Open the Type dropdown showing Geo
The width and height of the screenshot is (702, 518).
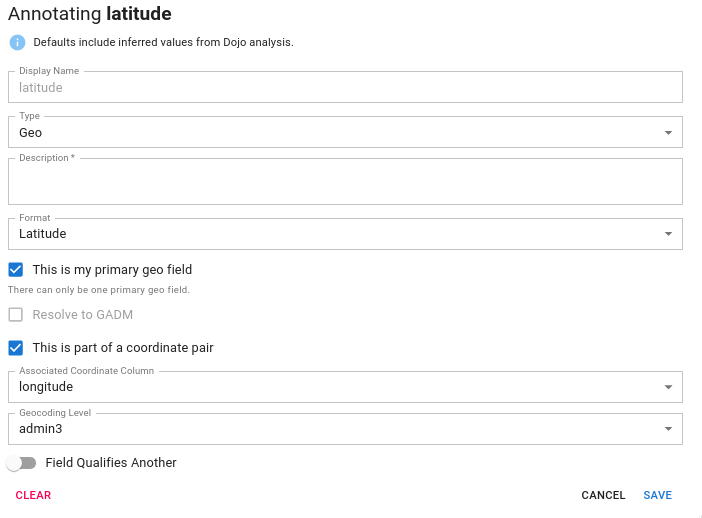(x=345, y=132)
